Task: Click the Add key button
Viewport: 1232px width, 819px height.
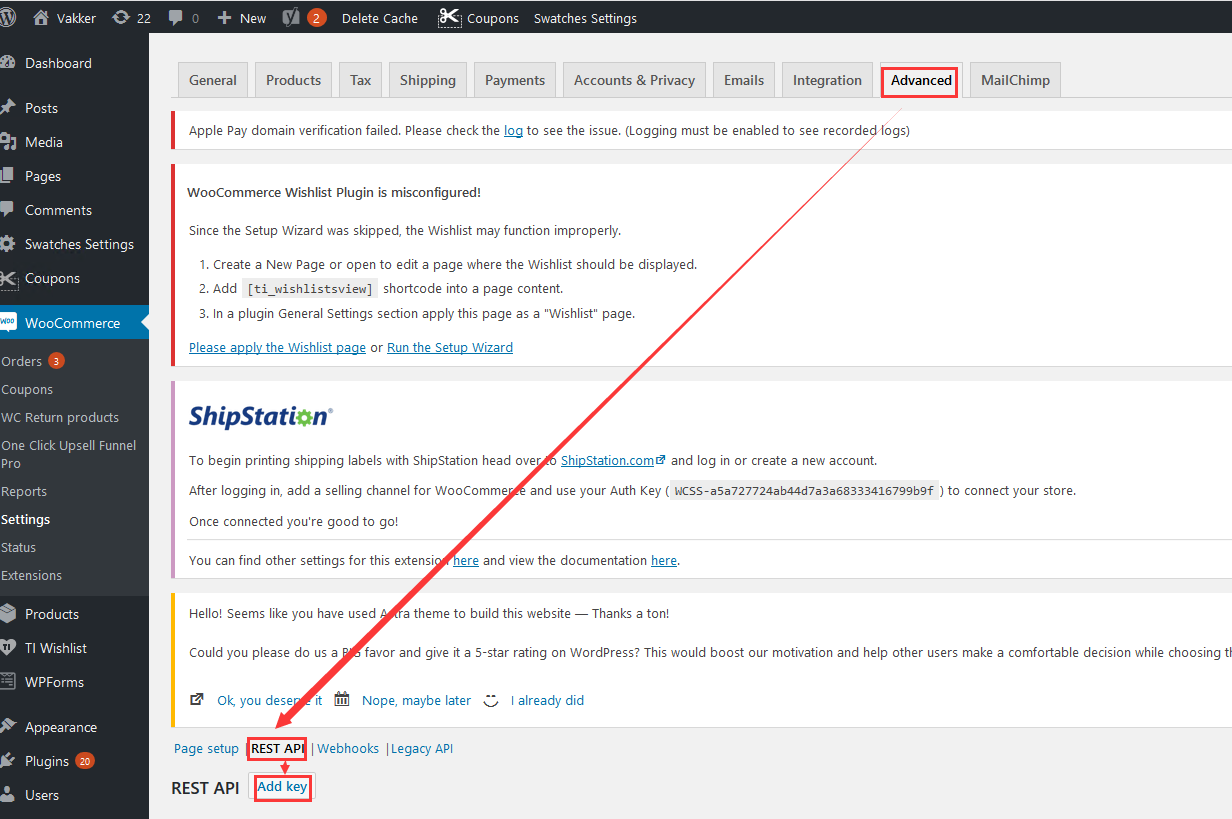Action: (282, 787)
